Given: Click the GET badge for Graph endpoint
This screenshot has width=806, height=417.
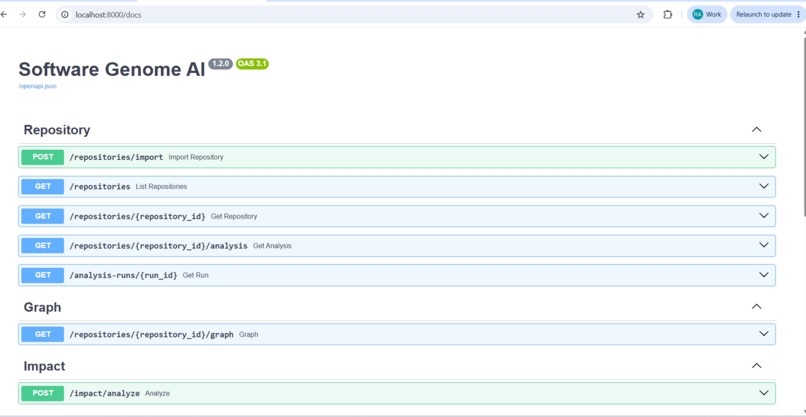Looking at the screenshot, I should [43, 334].
